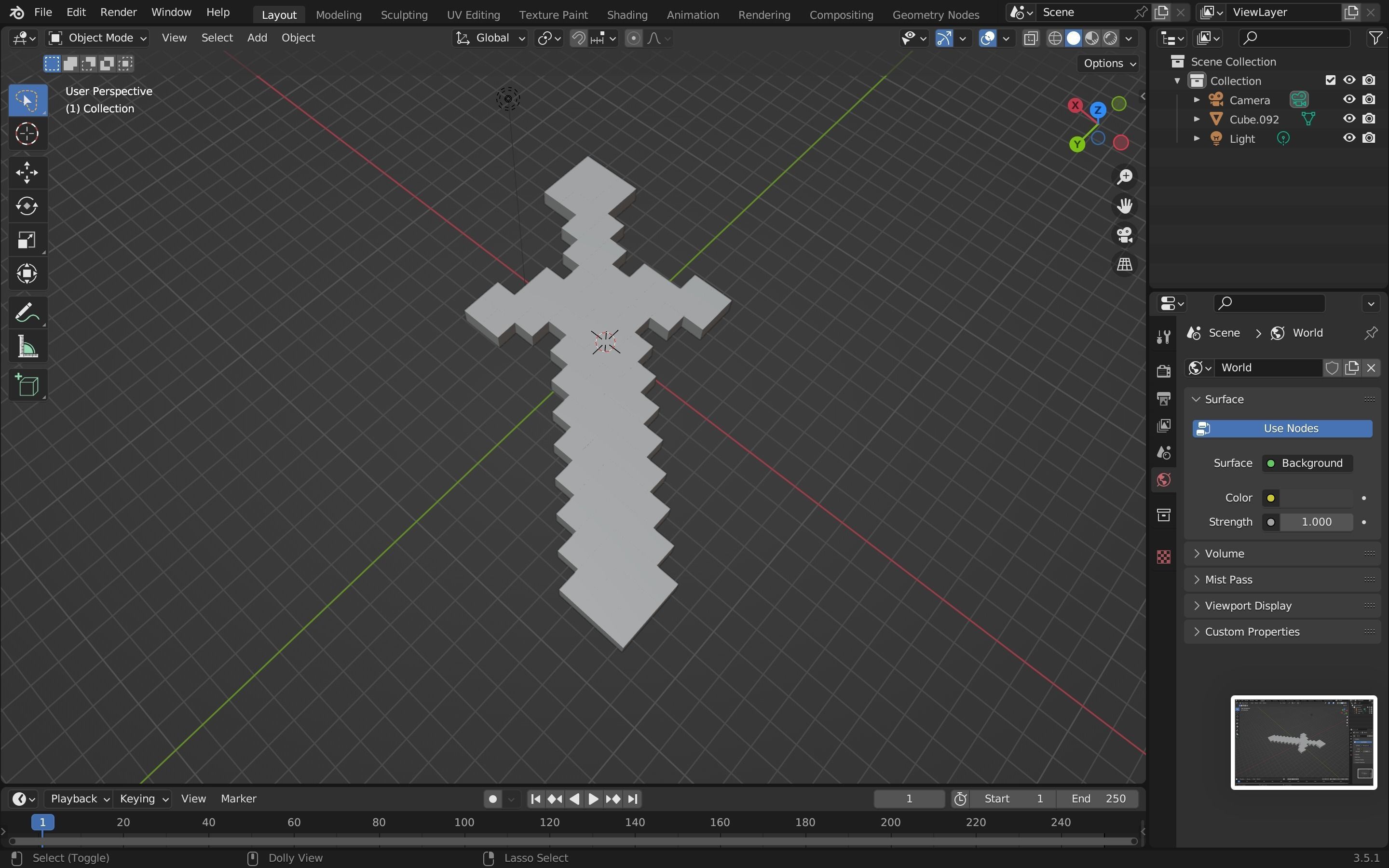Open the Options dropdown

coord(1108,63)
